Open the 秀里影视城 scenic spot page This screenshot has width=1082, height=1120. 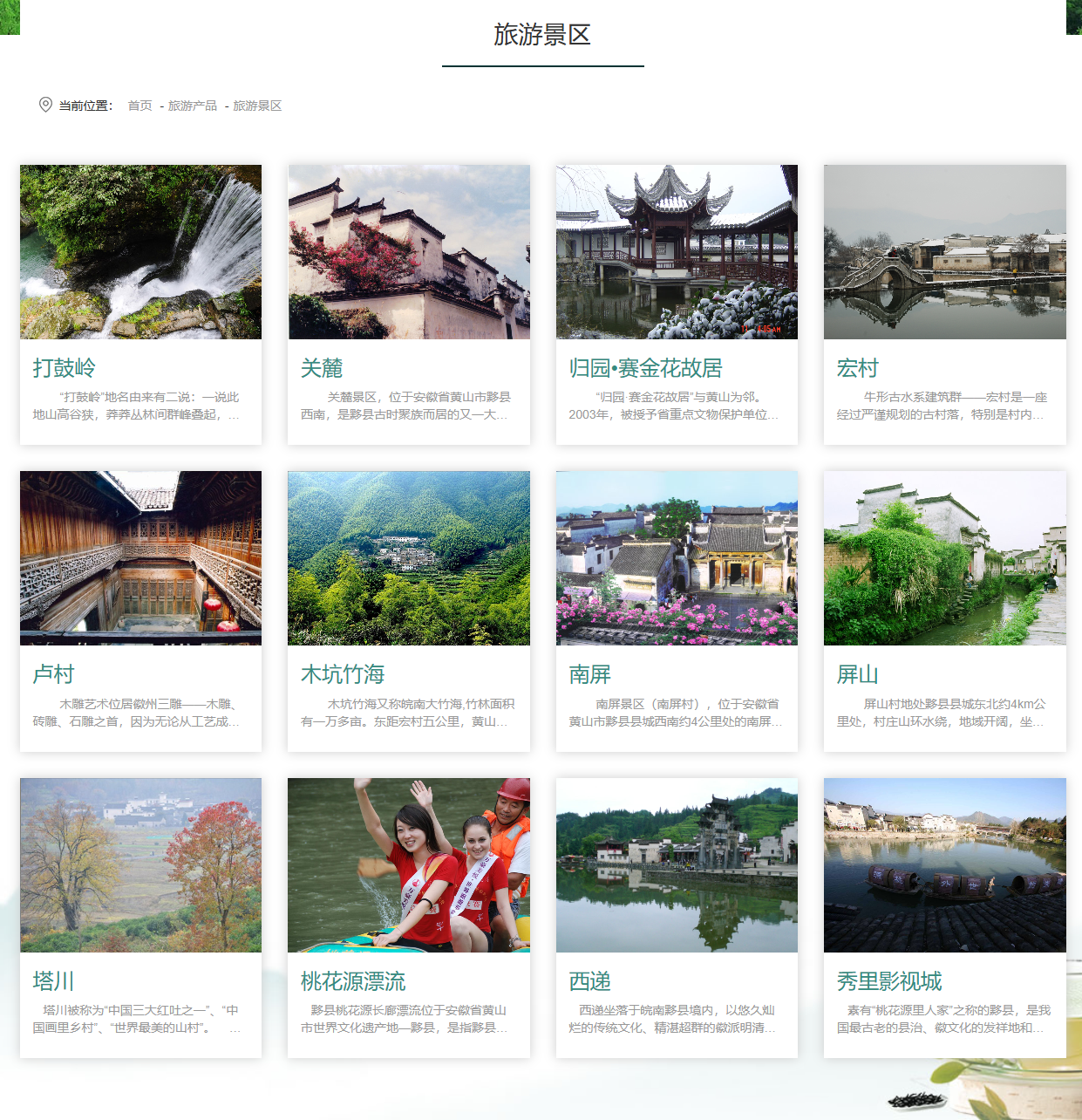(x=889, y=980)
